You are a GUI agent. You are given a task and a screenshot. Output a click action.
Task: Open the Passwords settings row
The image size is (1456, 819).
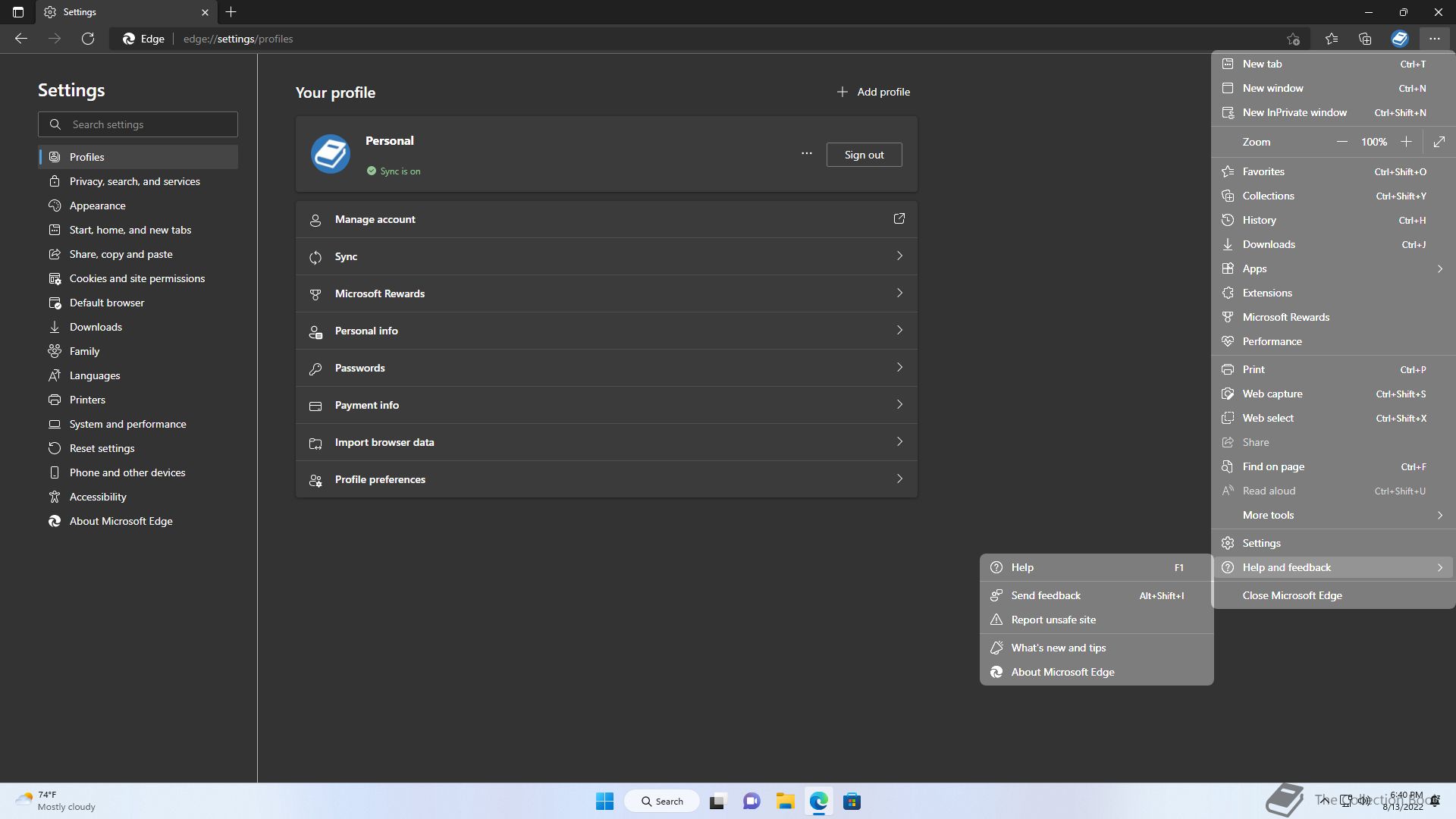tap(606, 368)
